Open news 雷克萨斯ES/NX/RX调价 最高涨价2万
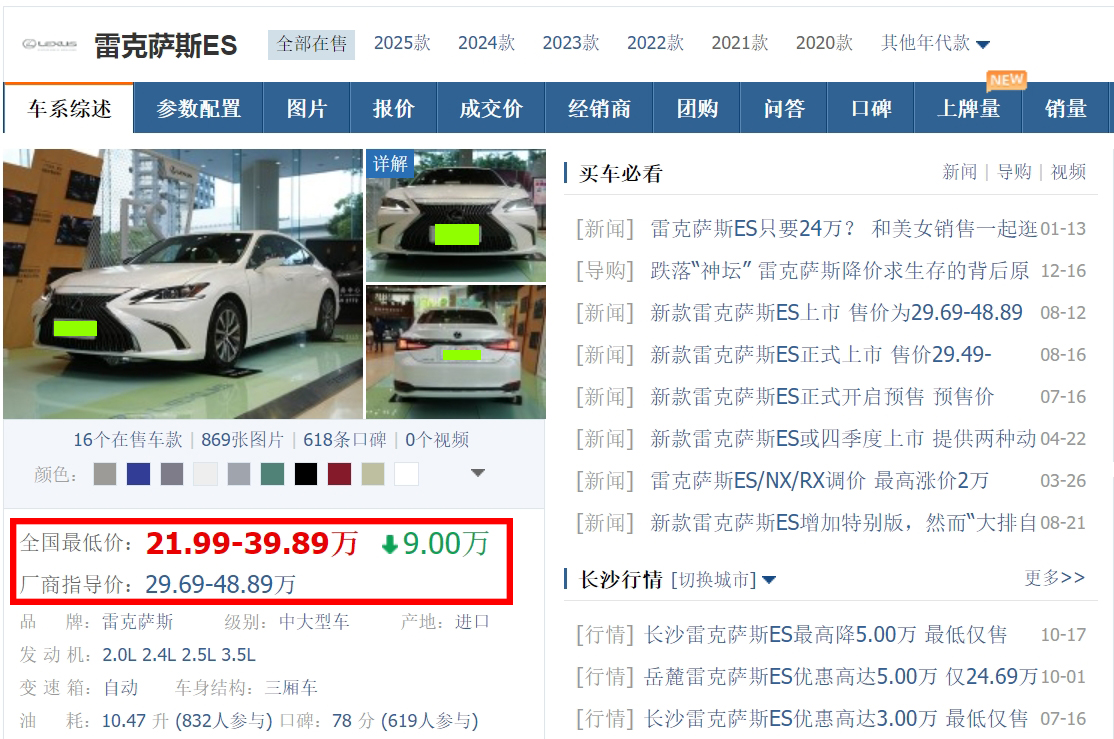 click(819, 481)
